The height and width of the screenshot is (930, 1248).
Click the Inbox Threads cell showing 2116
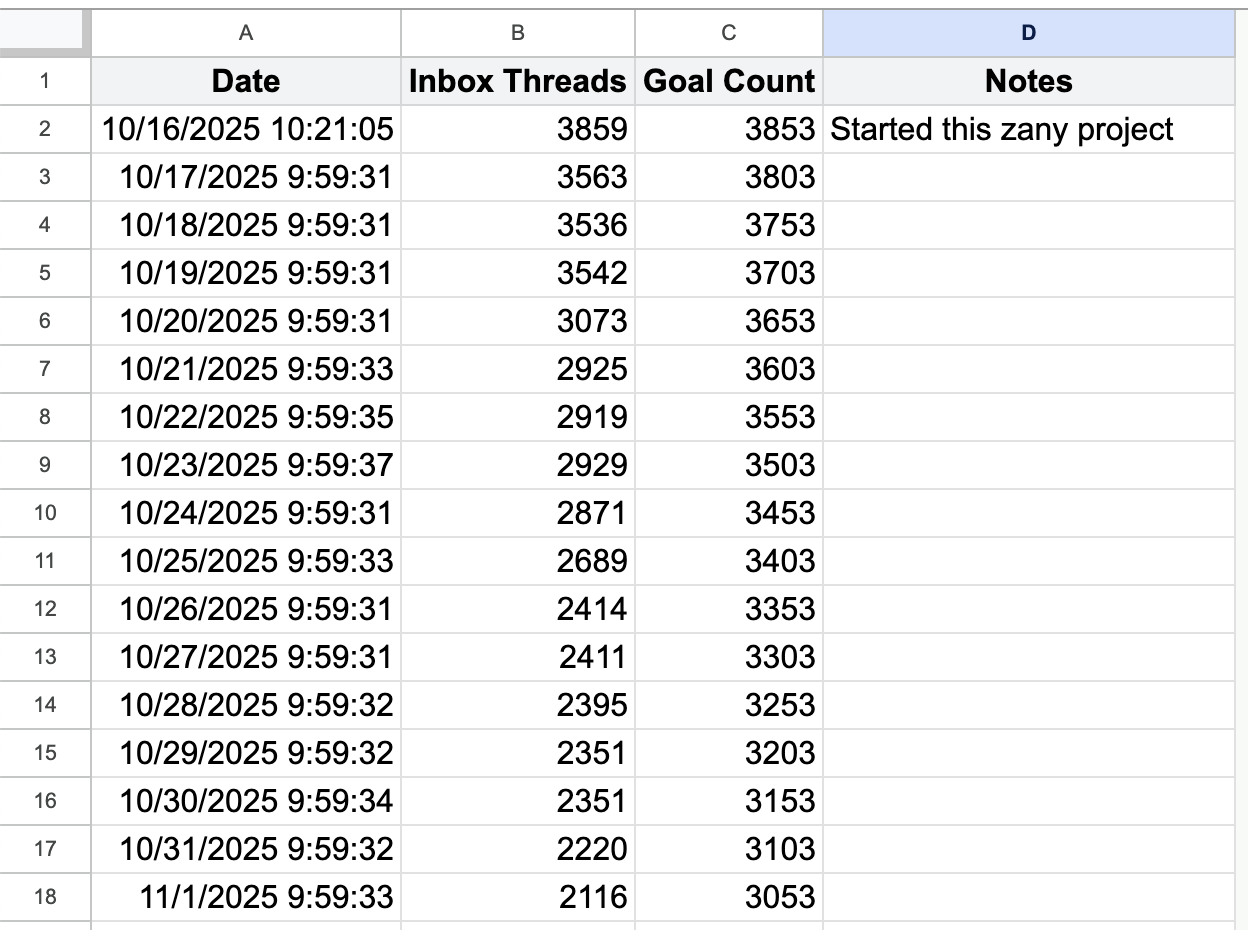tap(517, 897)
